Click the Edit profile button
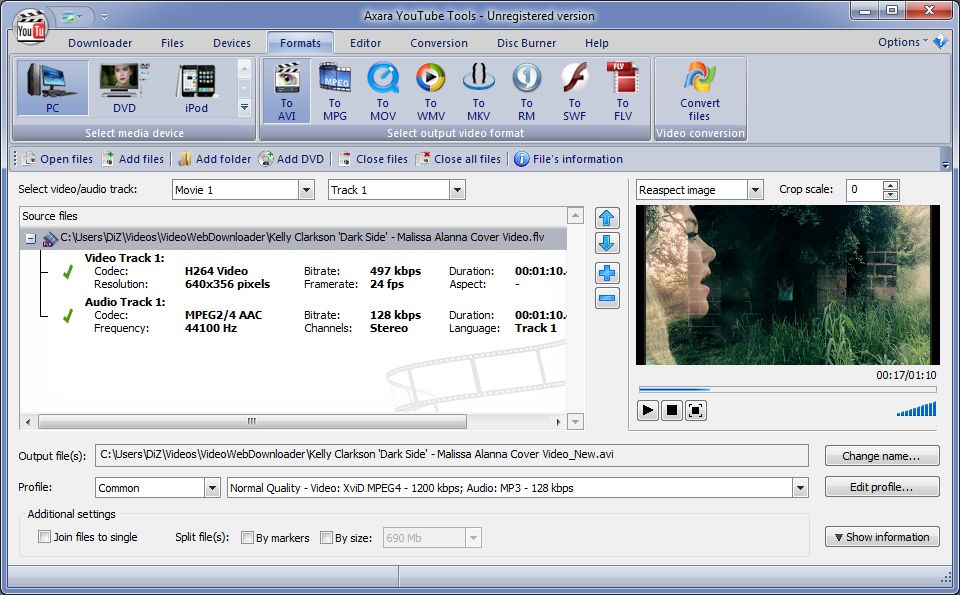960x595 pixels. (882, 487)
